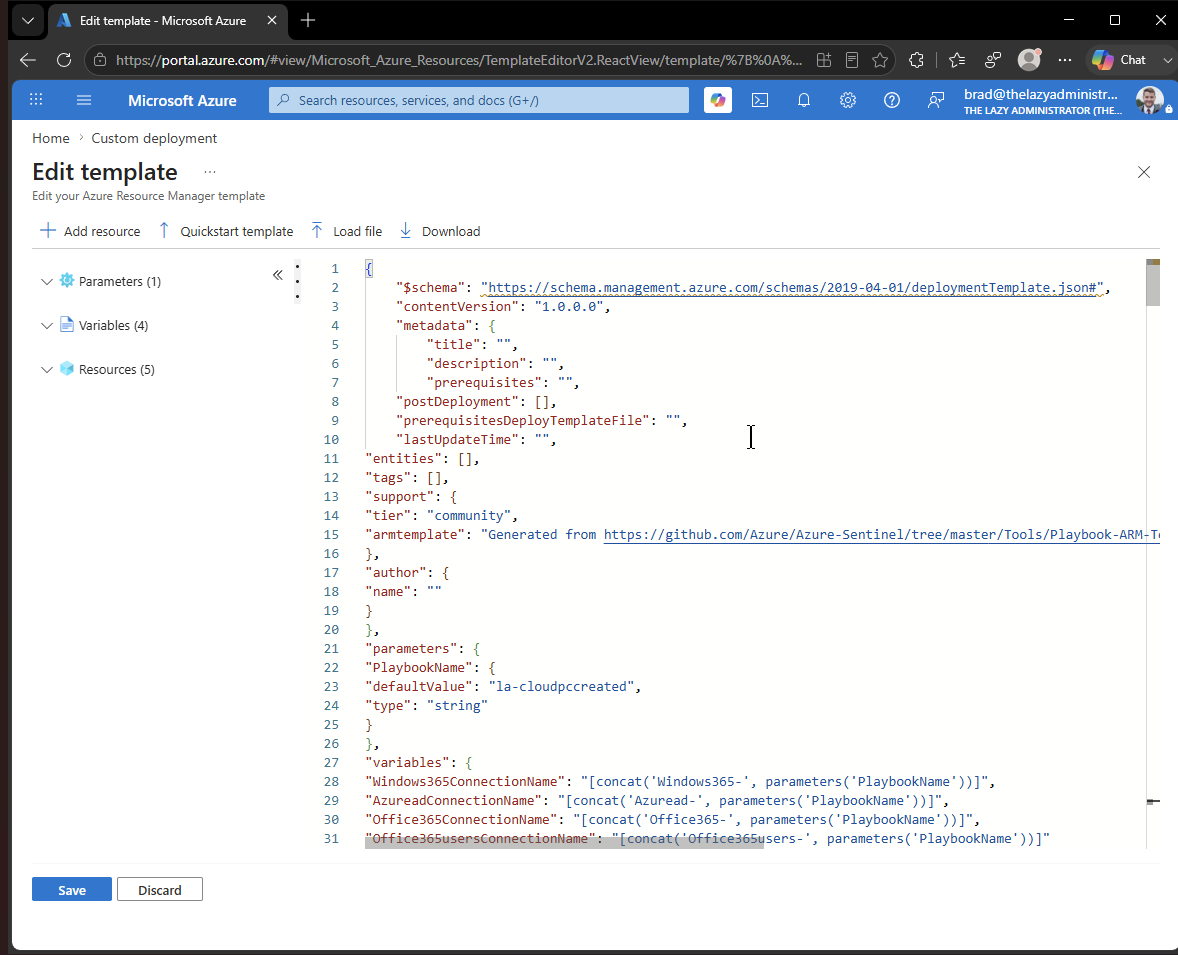Open the github.com Azure-Sentinel link
The width and height of the screenshot is (1178, 955).
[x=881, y=534]
